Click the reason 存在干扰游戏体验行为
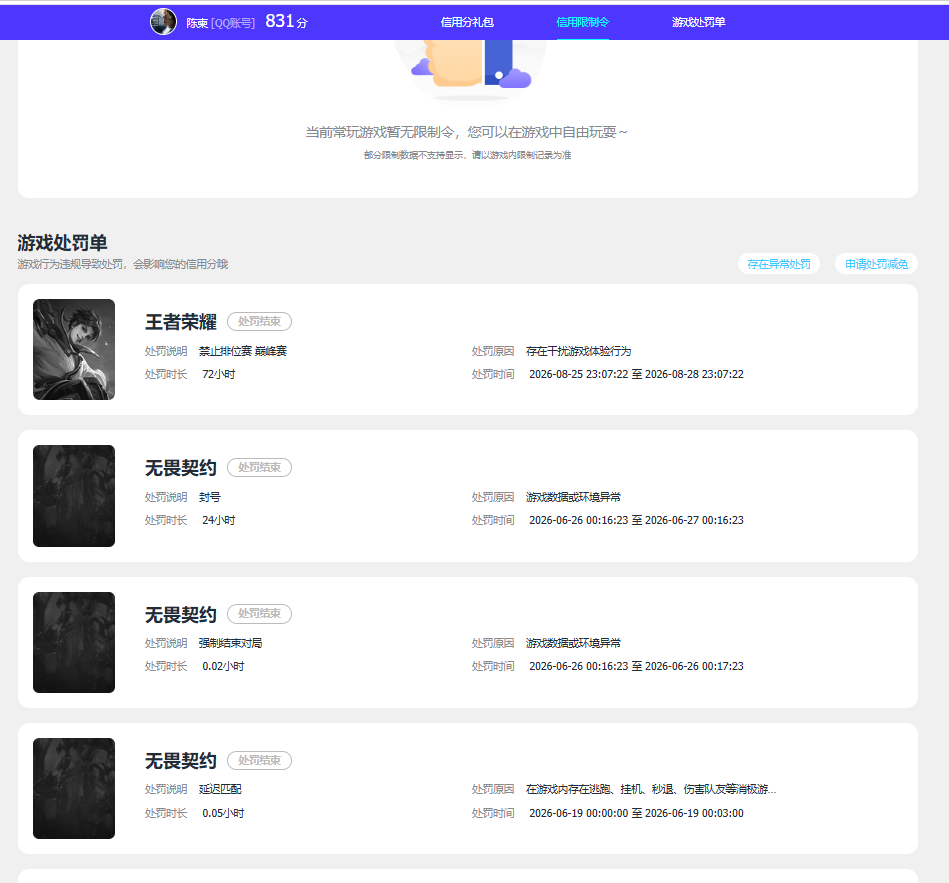Image resolution: width=949 pixels, height=883 pixels. coord(578,351)
